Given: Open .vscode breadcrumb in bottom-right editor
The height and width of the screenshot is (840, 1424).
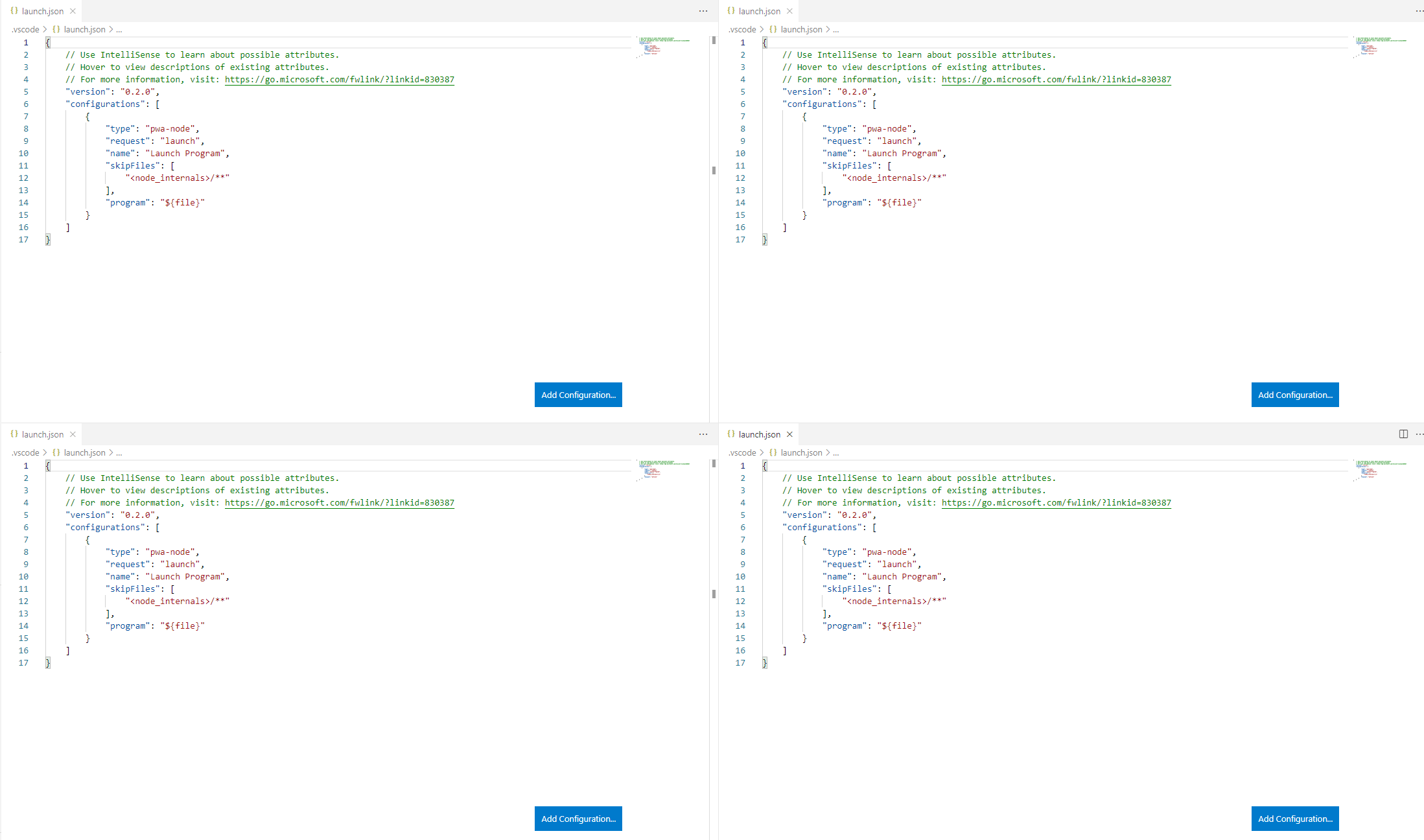Looking at the screenshot, I should tap(742, 452).
